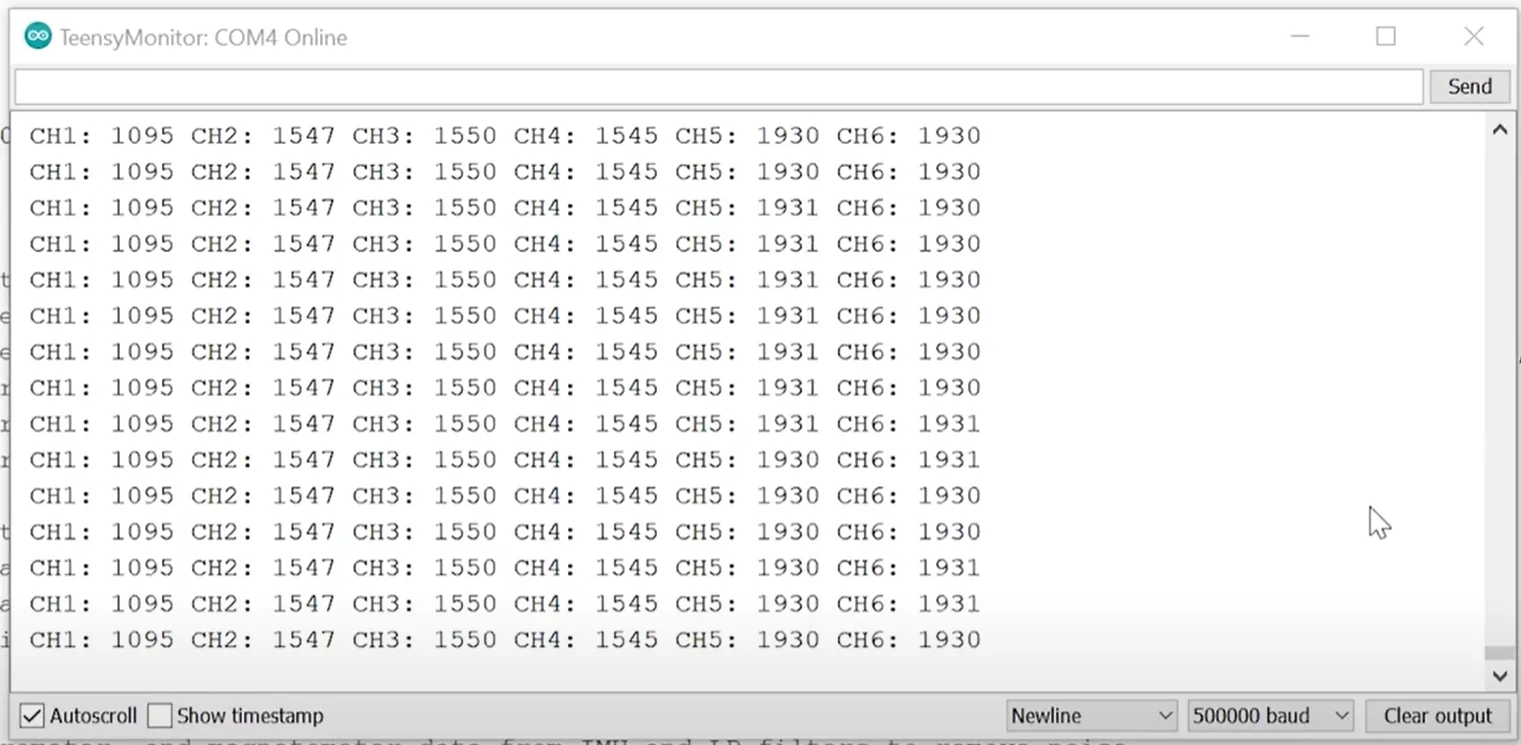1521x745 pixels.
Task: Click the first line of serial output
Action: point(505,136)
